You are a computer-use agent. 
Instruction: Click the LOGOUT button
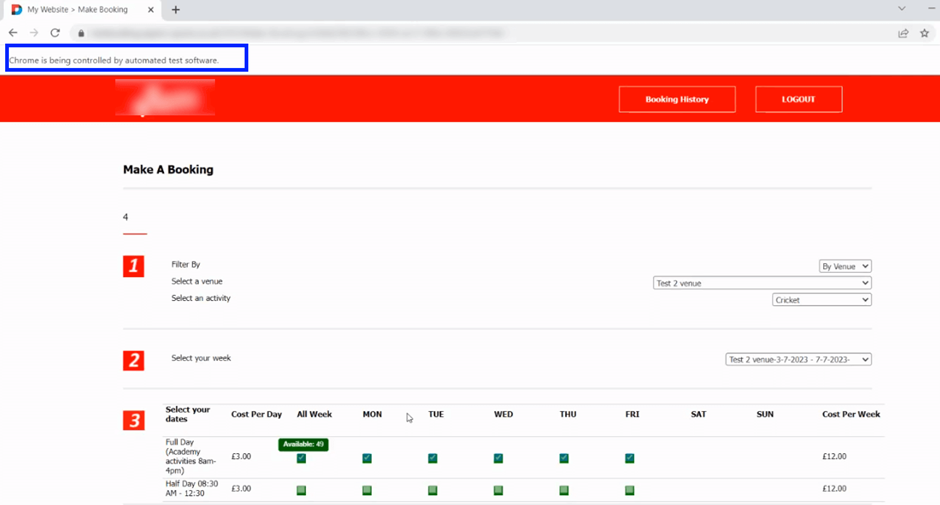pos(798,99)
